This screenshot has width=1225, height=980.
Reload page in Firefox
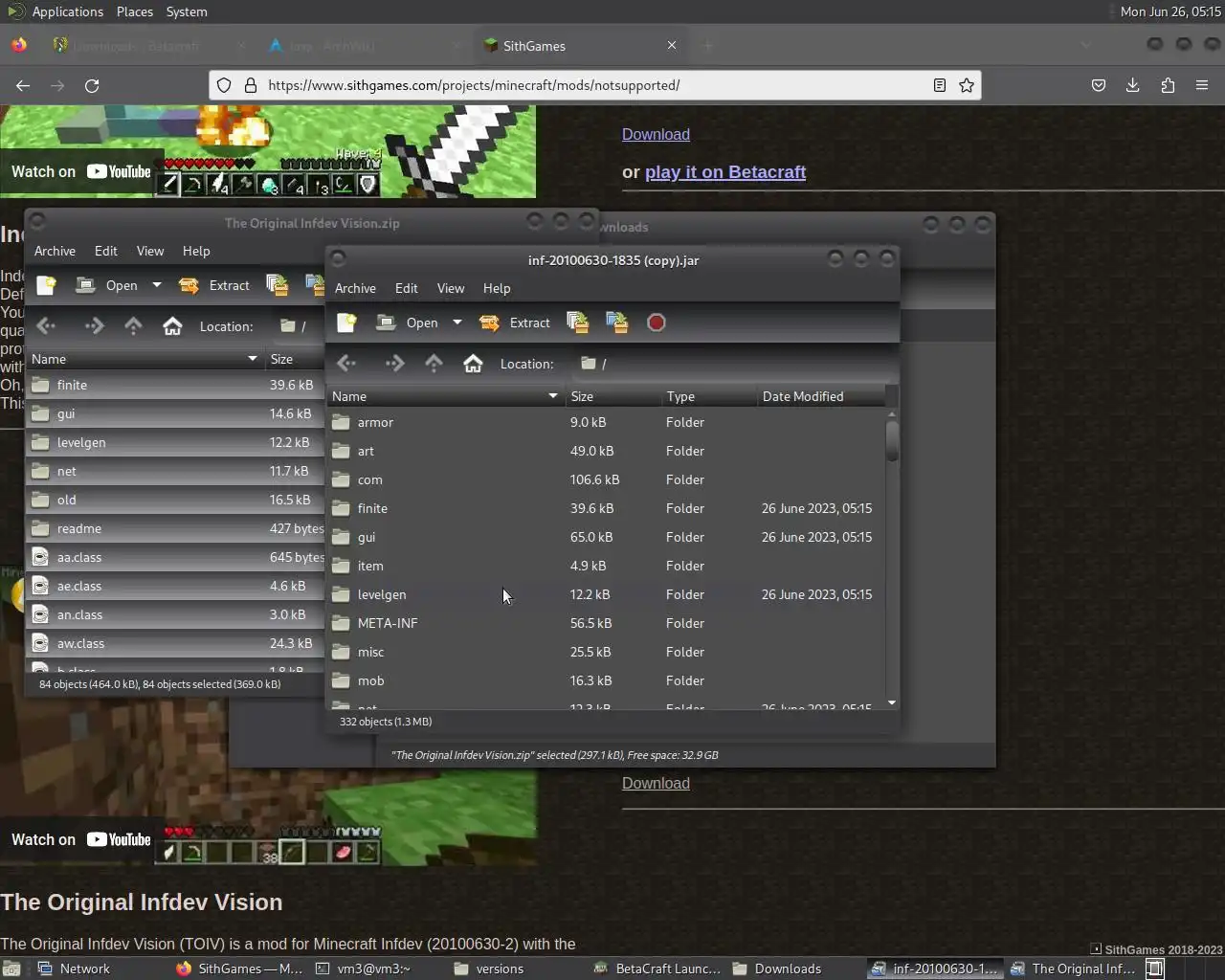92,85
